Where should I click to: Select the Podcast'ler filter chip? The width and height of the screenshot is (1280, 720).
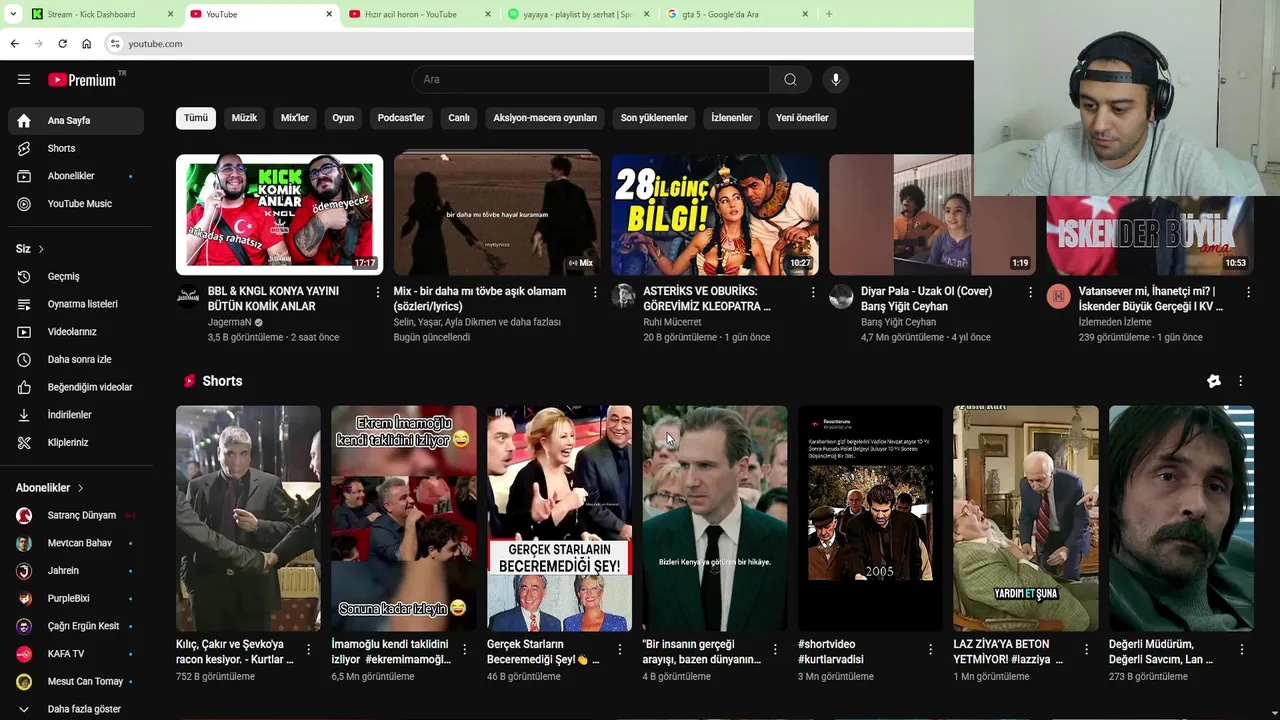pos(401,118)
